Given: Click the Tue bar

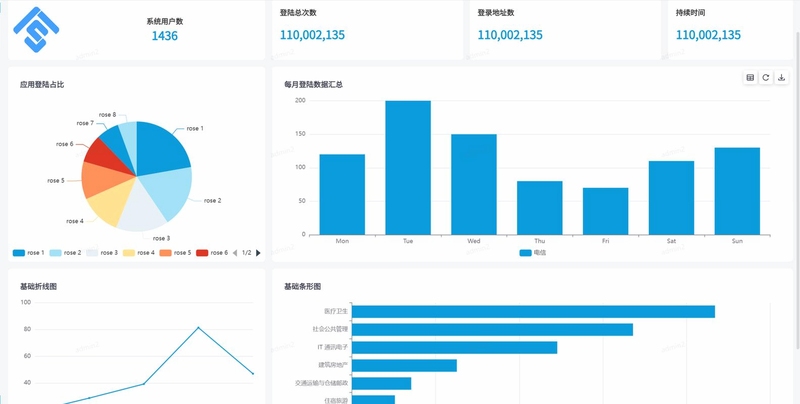Looking at the screenshot, I should coord(408,167).
